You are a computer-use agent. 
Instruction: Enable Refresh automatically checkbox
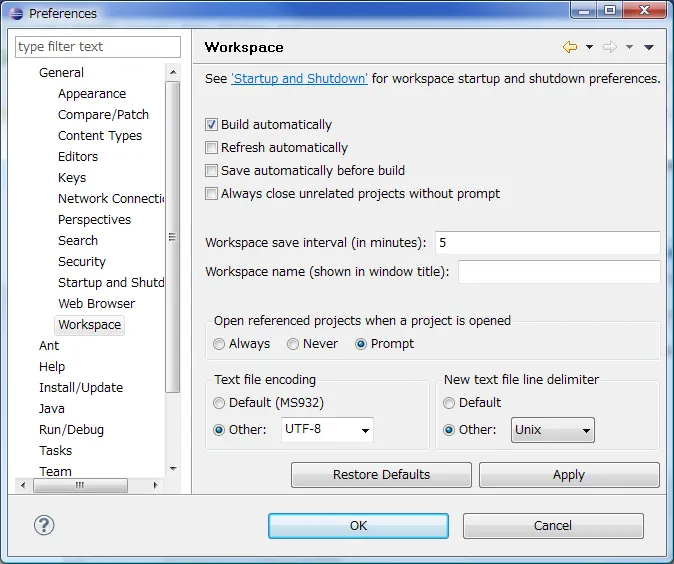coord(211,147)
